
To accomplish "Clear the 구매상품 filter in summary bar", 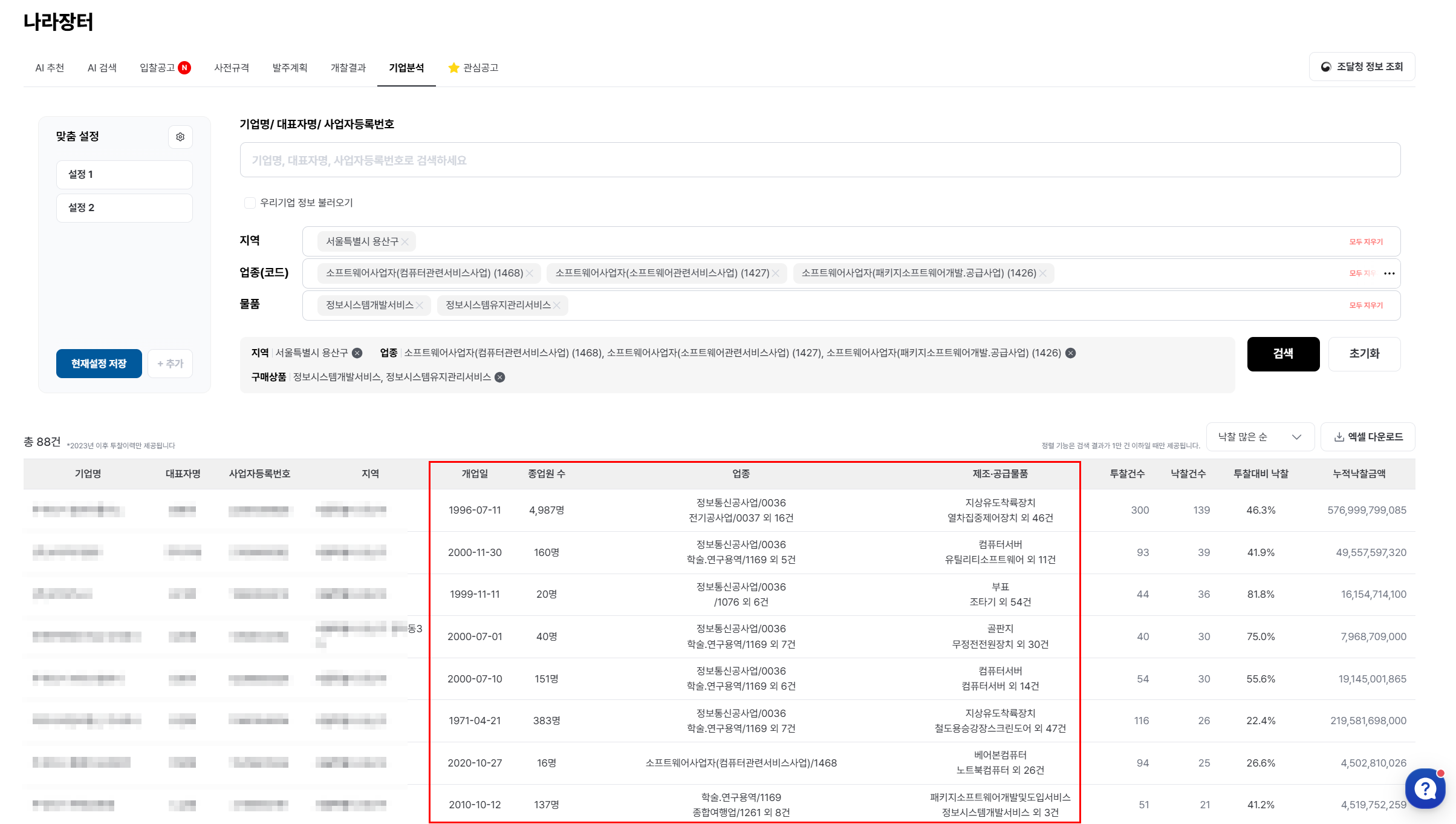I will click(x=500, y=378).
